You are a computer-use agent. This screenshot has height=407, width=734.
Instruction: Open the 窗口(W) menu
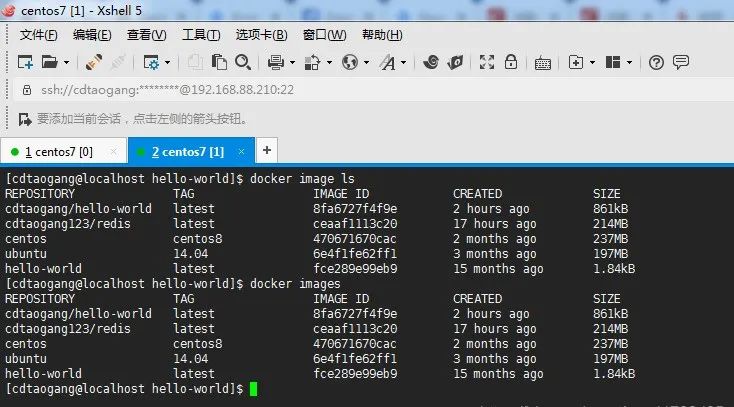[324, 35]
